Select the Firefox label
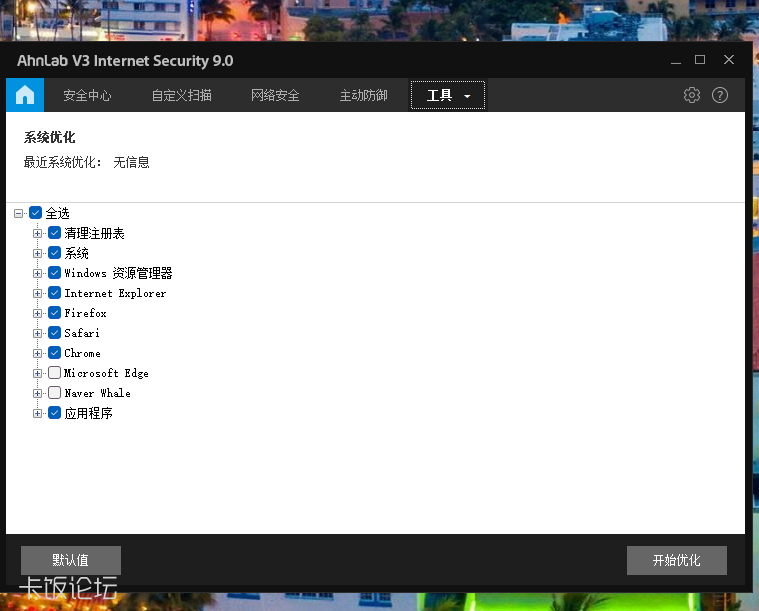 click(85, 313)
